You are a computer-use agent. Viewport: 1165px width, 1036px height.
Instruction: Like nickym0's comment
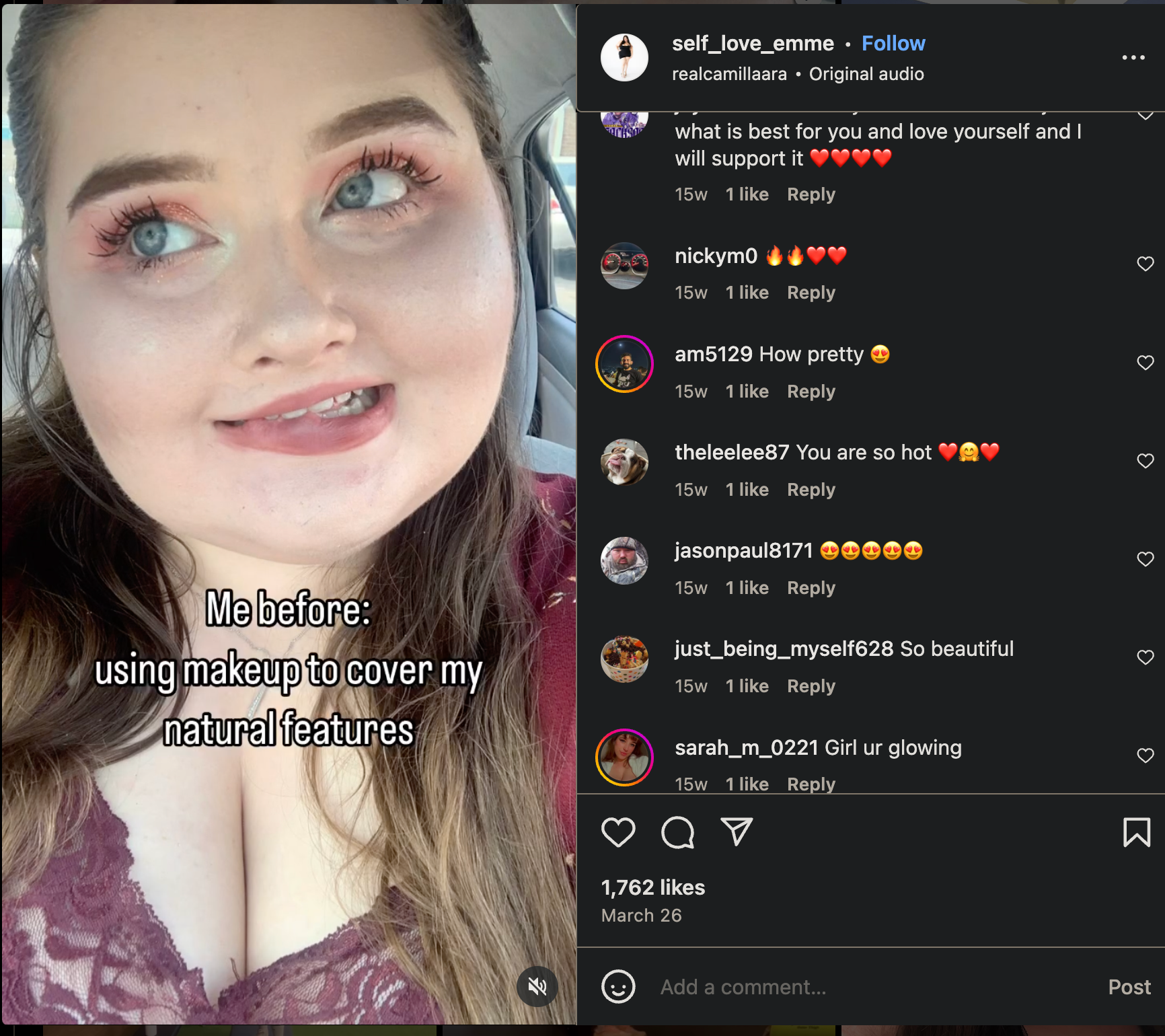point(1145,264)
